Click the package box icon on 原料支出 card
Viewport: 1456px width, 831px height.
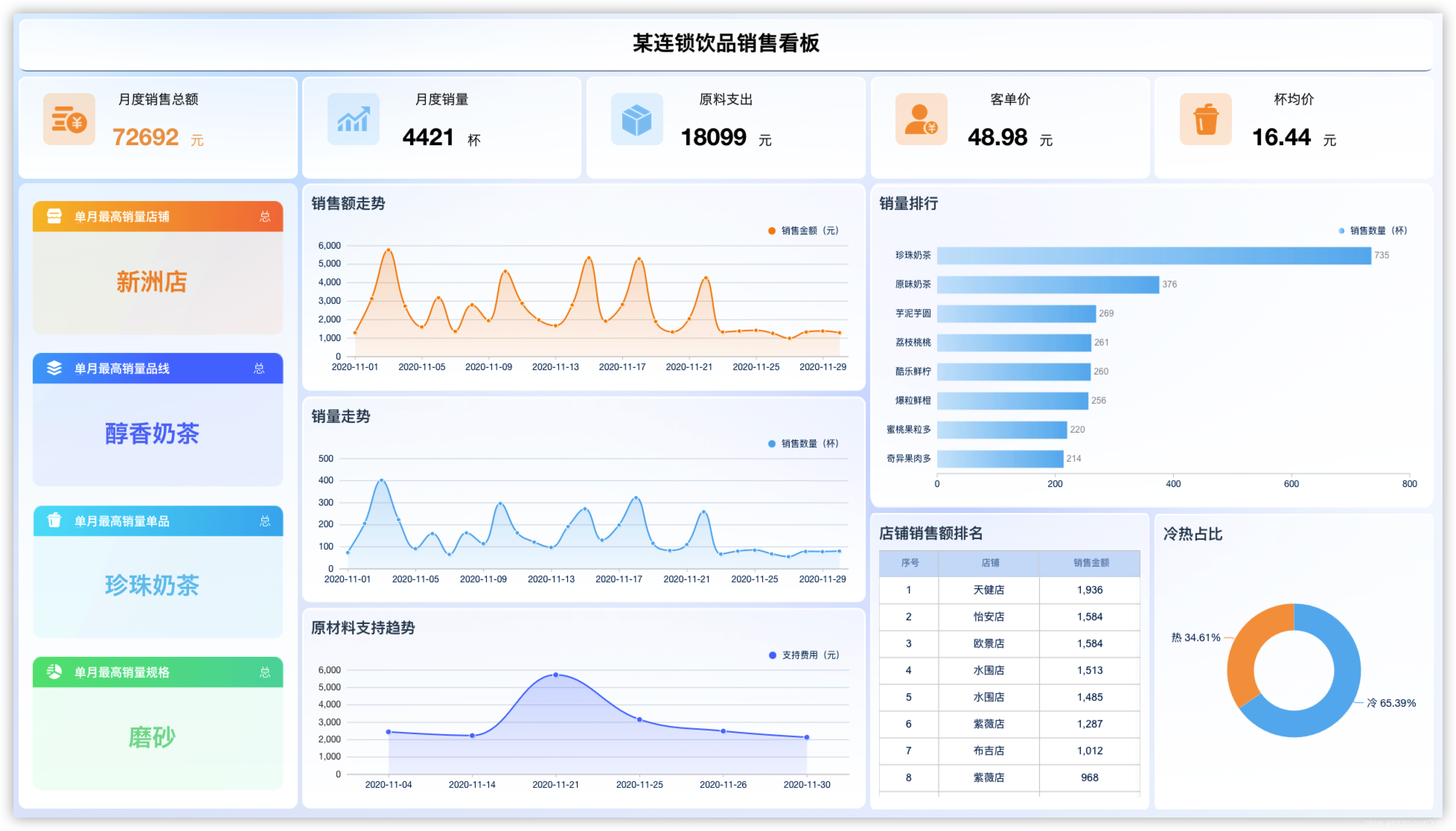click(x=637, y=119)
